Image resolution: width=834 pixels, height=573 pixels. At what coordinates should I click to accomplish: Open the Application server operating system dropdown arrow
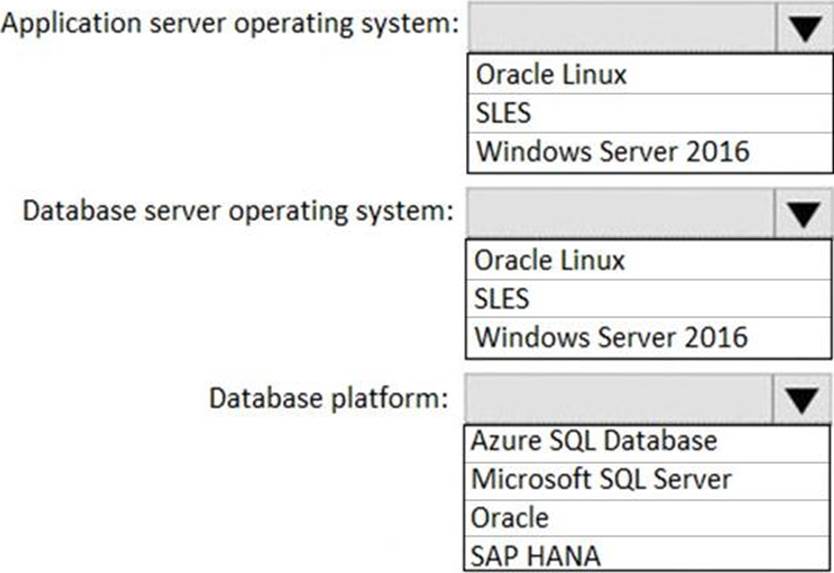point(805,27)
